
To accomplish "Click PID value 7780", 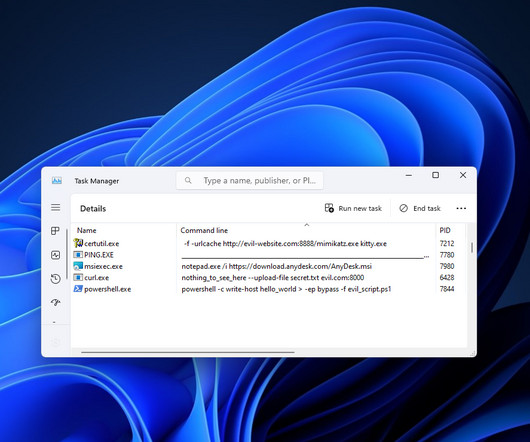I will [x=447, y=255].
